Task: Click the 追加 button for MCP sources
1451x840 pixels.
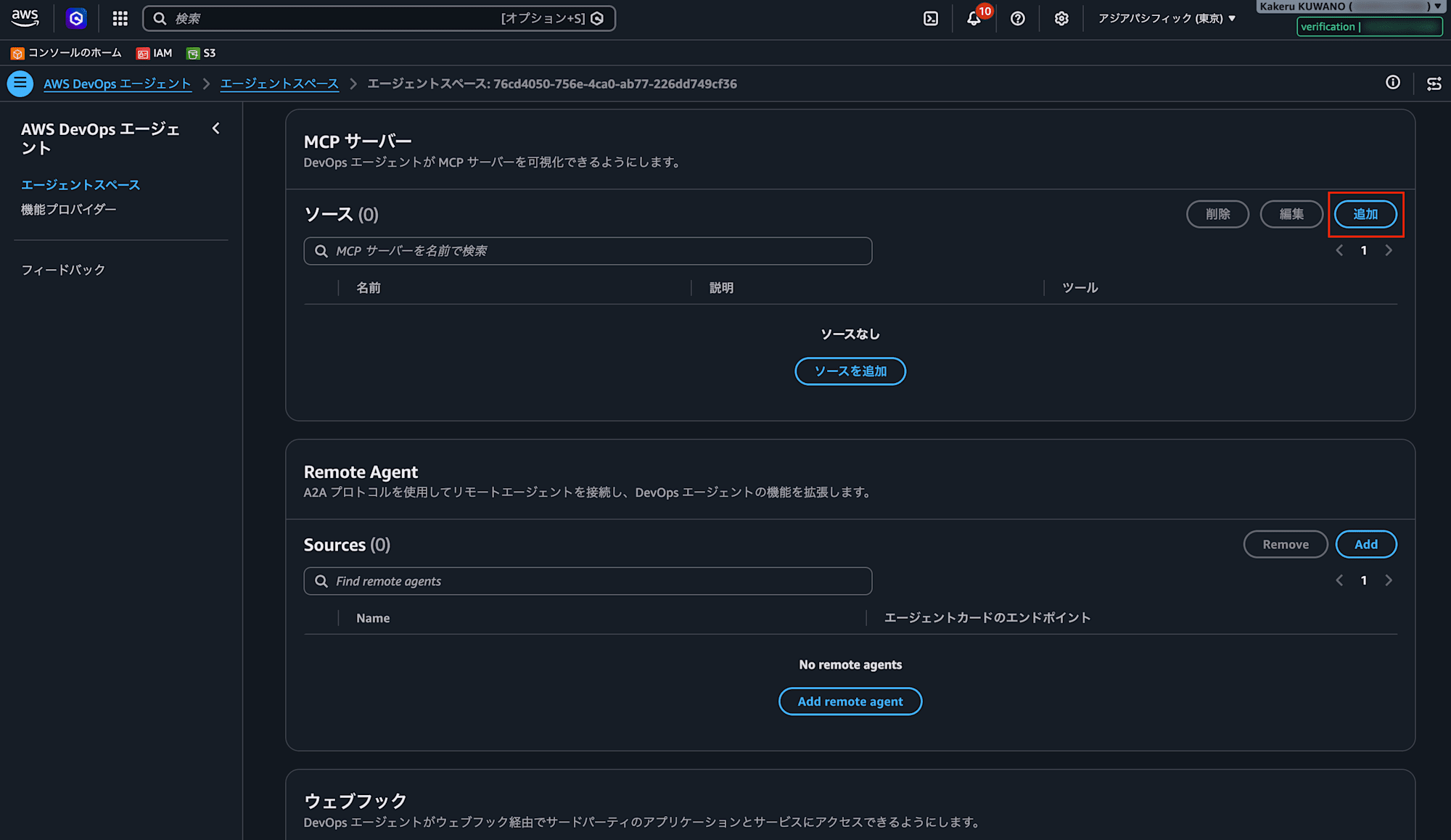Action: (1365, 214)
